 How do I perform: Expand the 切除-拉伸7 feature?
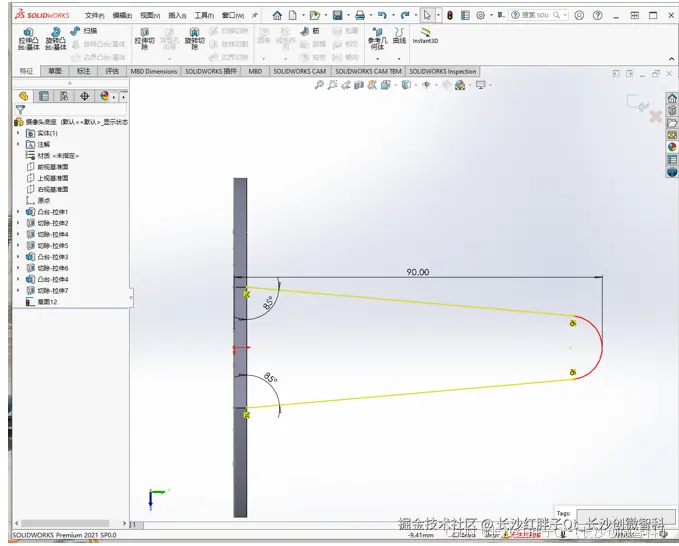(x=18, y=291)
